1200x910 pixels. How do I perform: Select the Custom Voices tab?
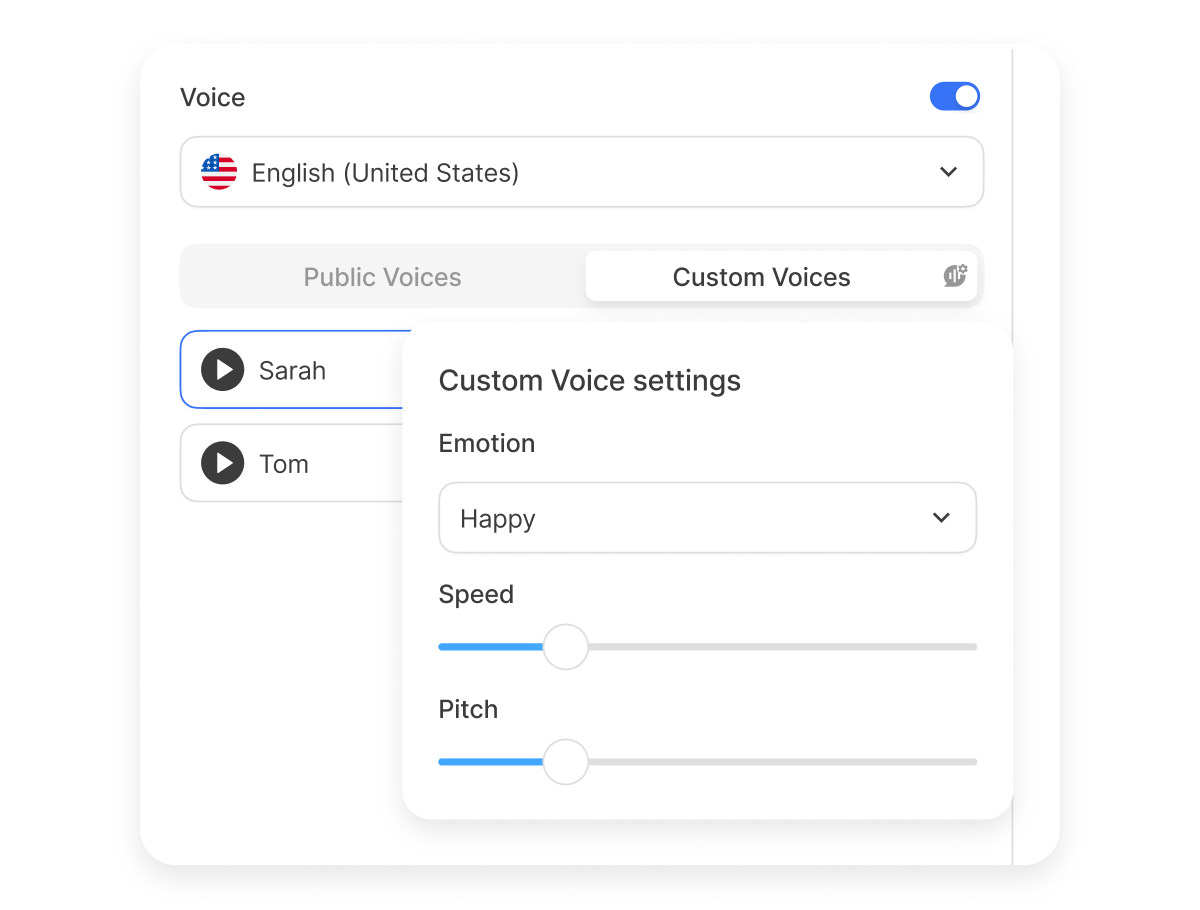click(762, 277)
